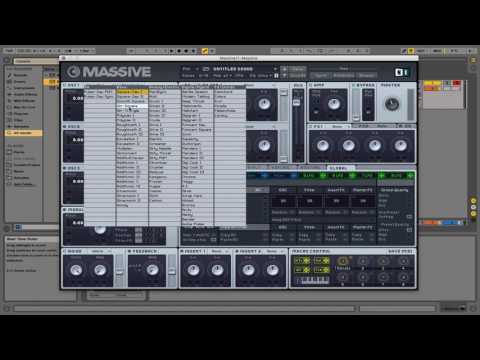Toggle the Noise section on/off switch
The height and width of the screenshot is (360, 480).
coord(65,251)
